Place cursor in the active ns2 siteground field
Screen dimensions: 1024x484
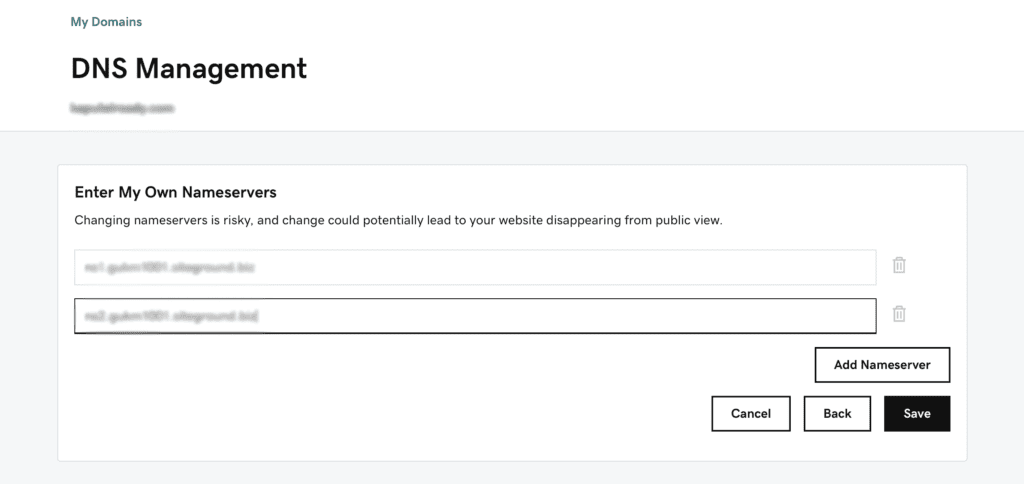[x=475, y=316]
